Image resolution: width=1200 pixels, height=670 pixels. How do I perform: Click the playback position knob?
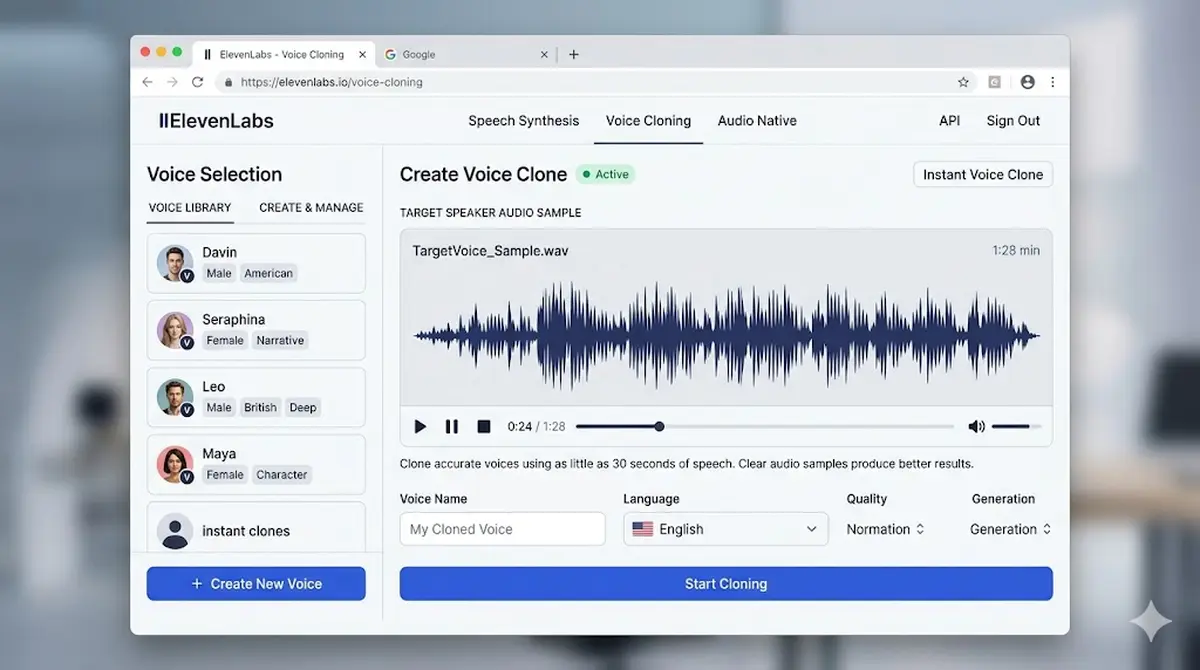point(659,427)
